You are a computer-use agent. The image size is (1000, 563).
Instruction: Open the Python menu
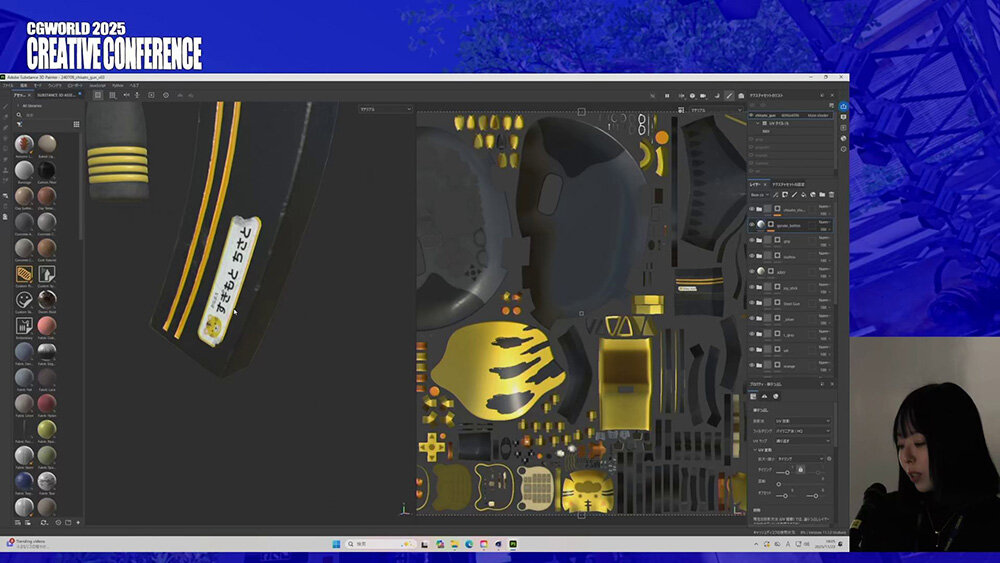[118, 86]
